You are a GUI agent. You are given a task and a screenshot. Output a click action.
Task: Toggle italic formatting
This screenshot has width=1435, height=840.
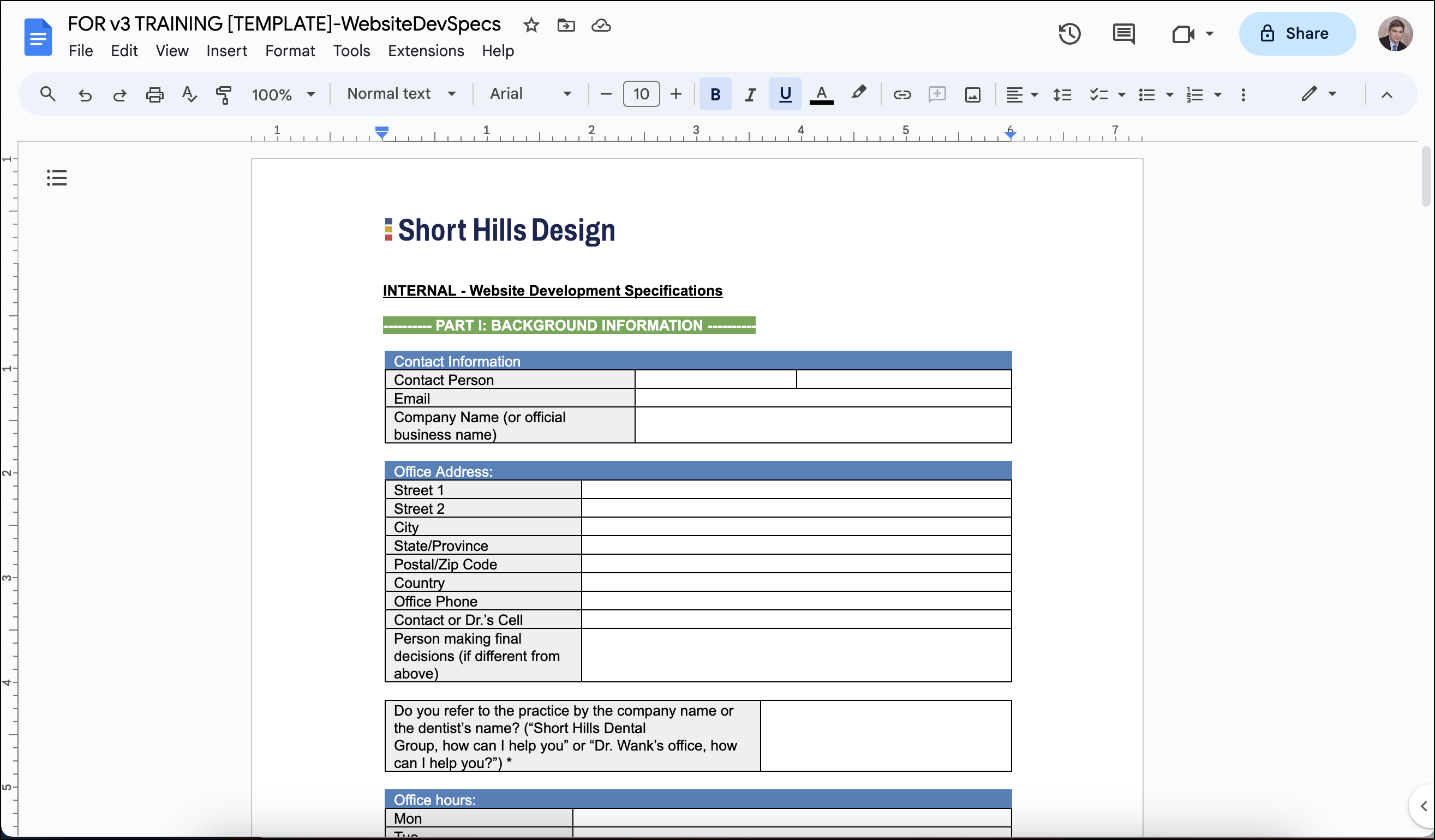tap(750, 94)
